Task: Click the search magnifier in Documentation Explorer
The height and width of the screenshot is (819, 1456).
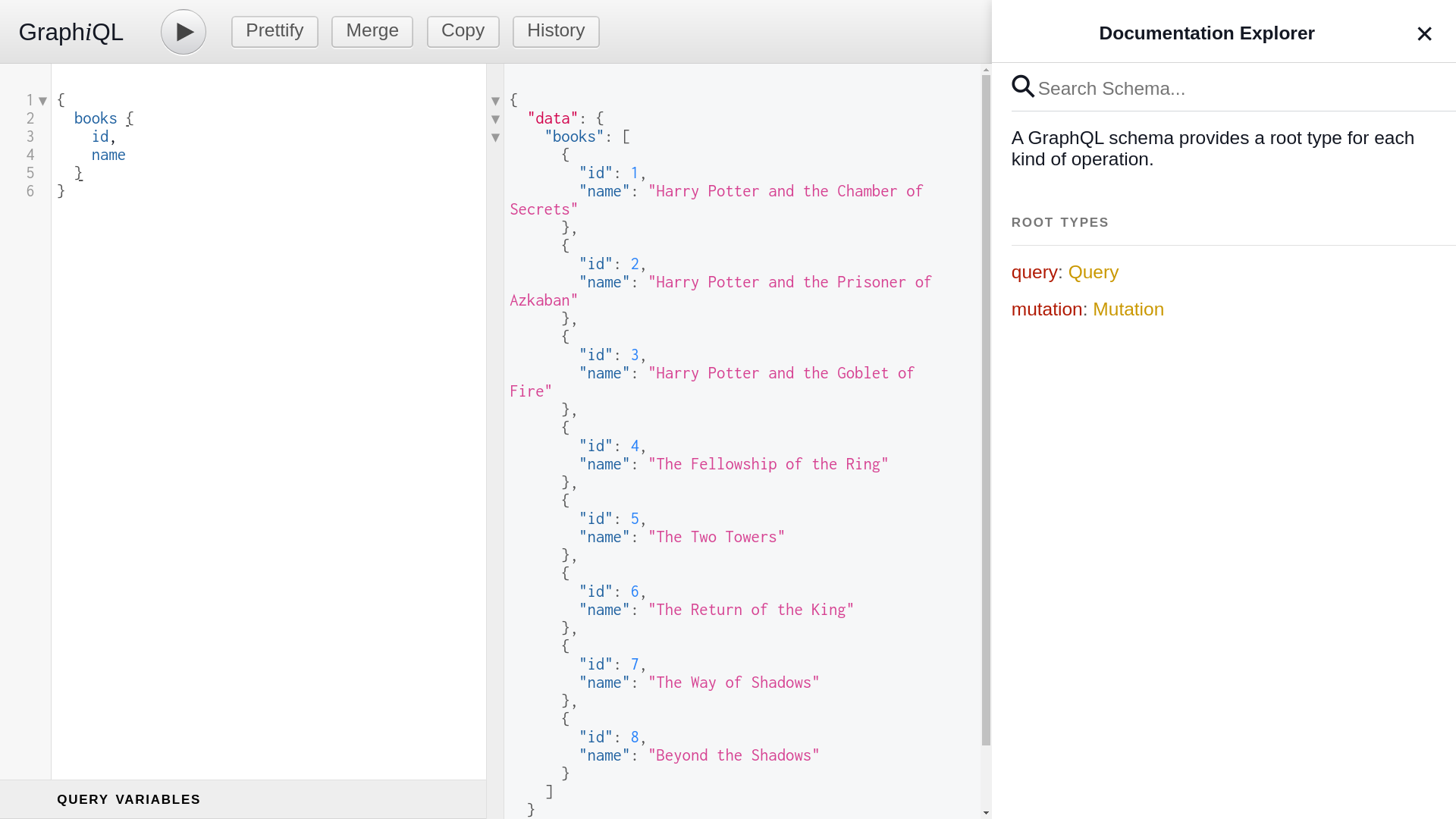Action: pyautogui.click(x=1022, y=86)
